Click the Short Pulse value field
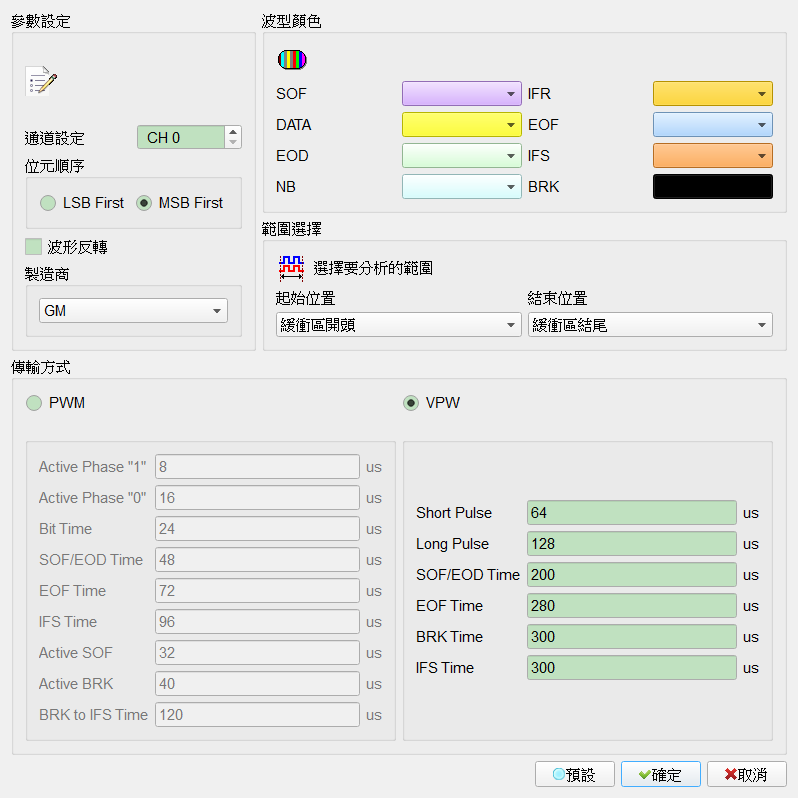The image size is (798, 798). (632, 512)
